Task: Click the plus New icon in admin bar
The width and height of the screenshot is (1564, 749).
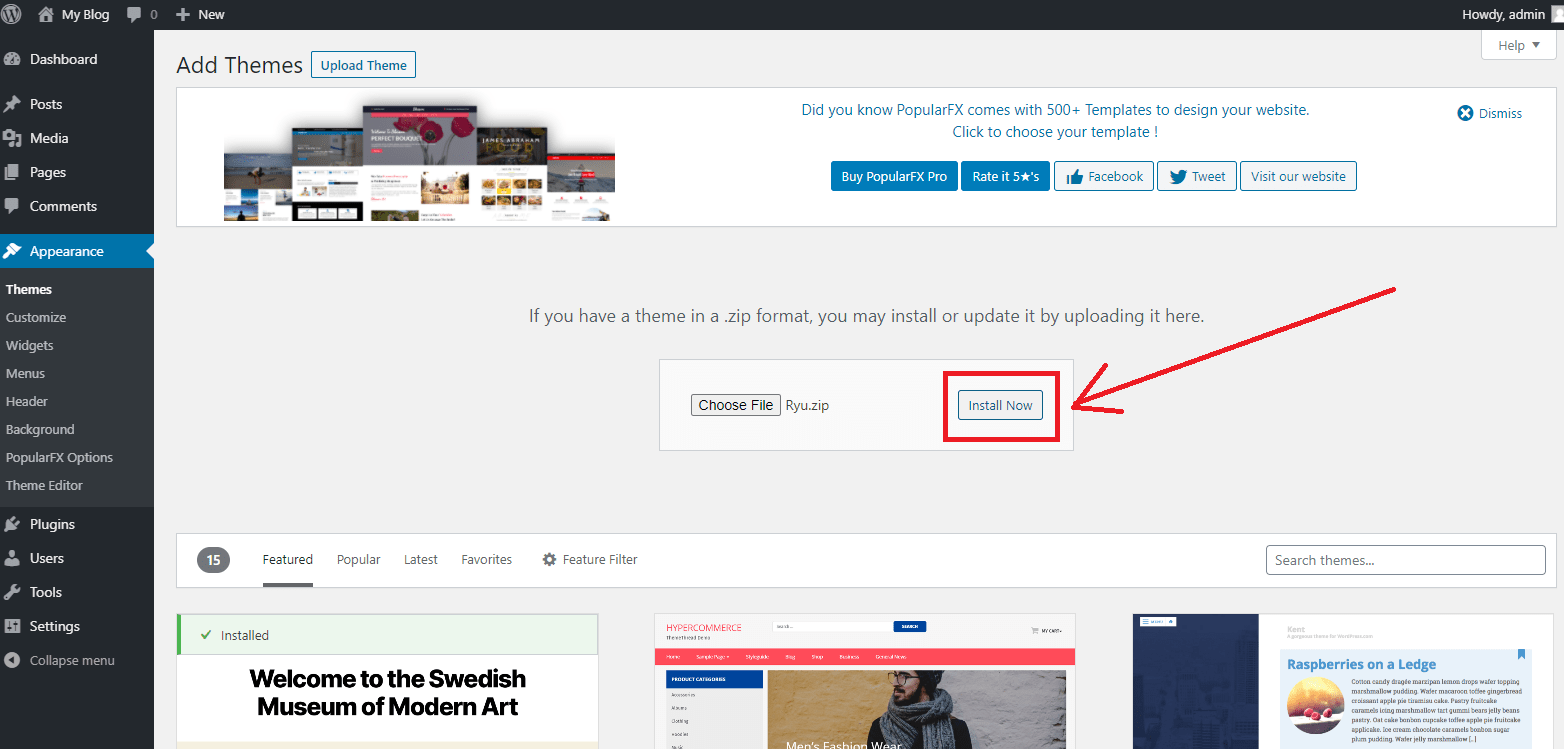Action: tap(182, 15)
